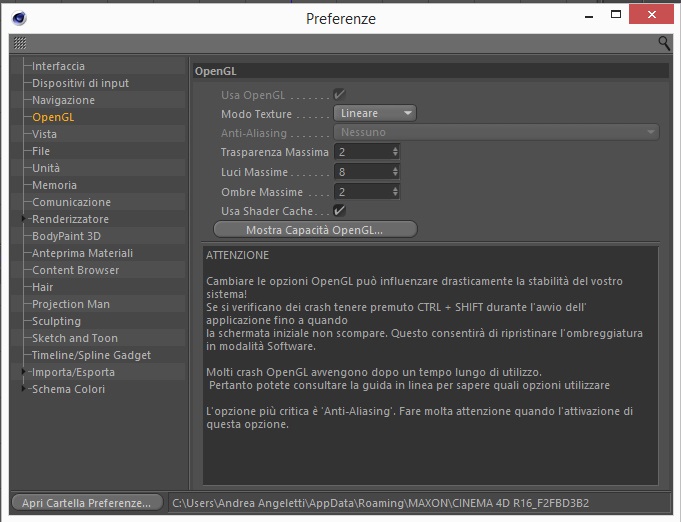681x522 pixels.
Task: Minimize the Preferenze window
Action: (589, 17)
